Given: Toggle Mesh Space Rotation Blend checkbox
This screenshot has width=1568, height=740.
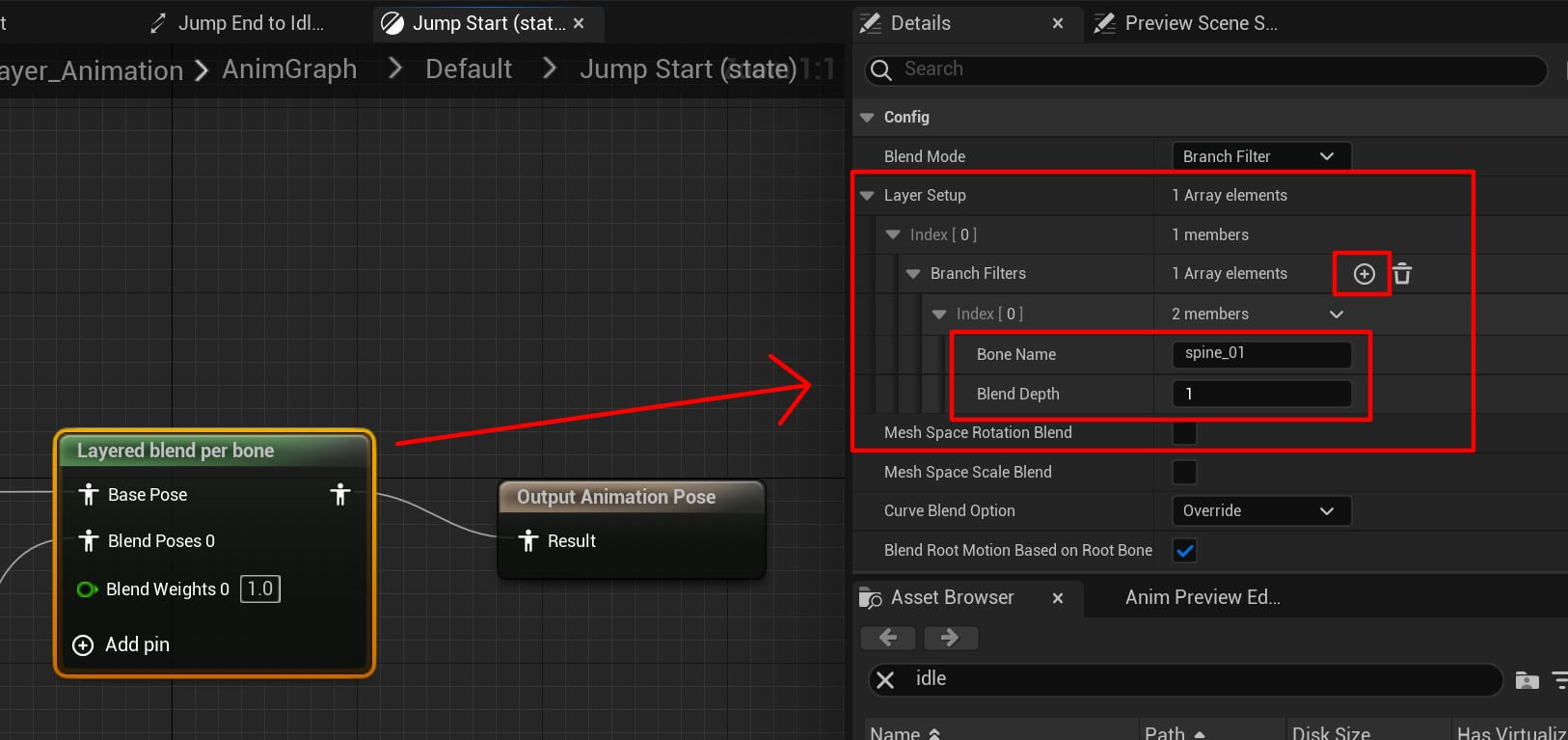Looking at the screenshot, I should (1184, 433).
